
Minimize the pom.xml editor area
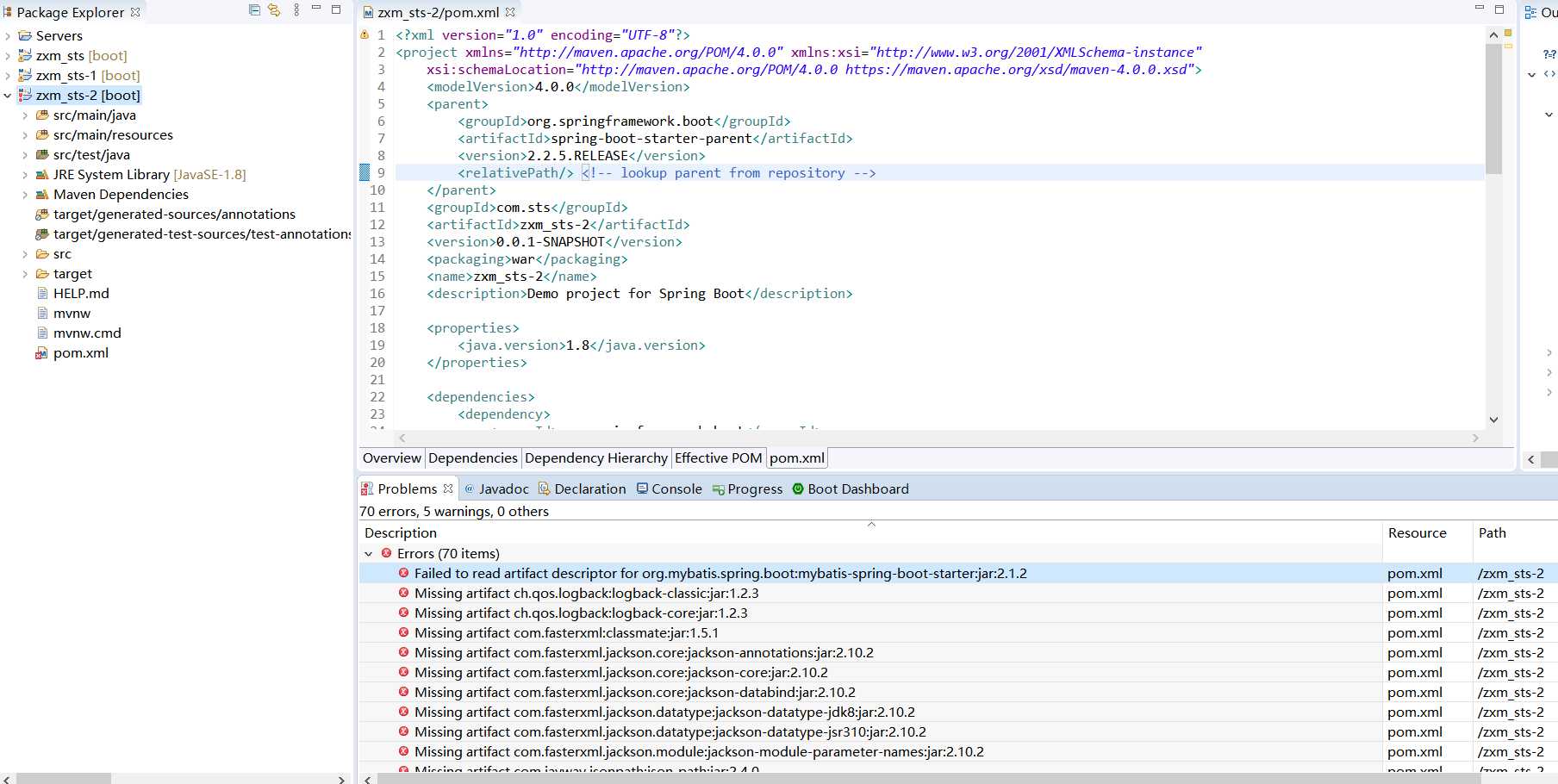pos(1480,8)
